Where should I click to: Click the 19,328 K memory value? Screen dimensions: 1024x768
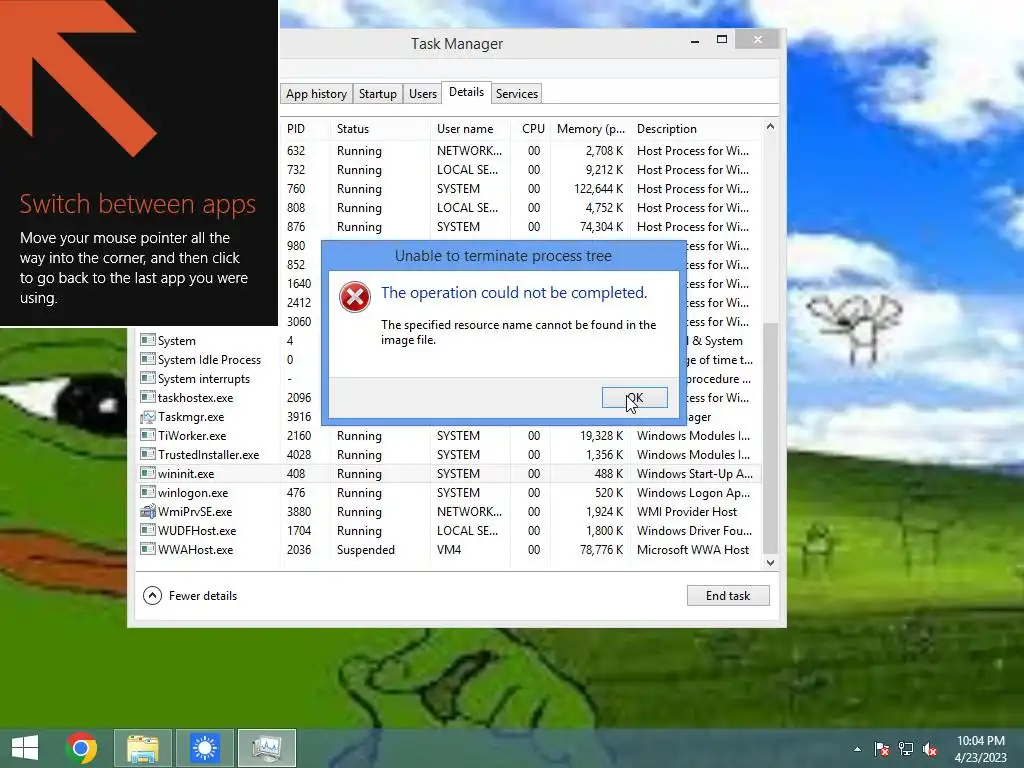(x=601, y=436)
